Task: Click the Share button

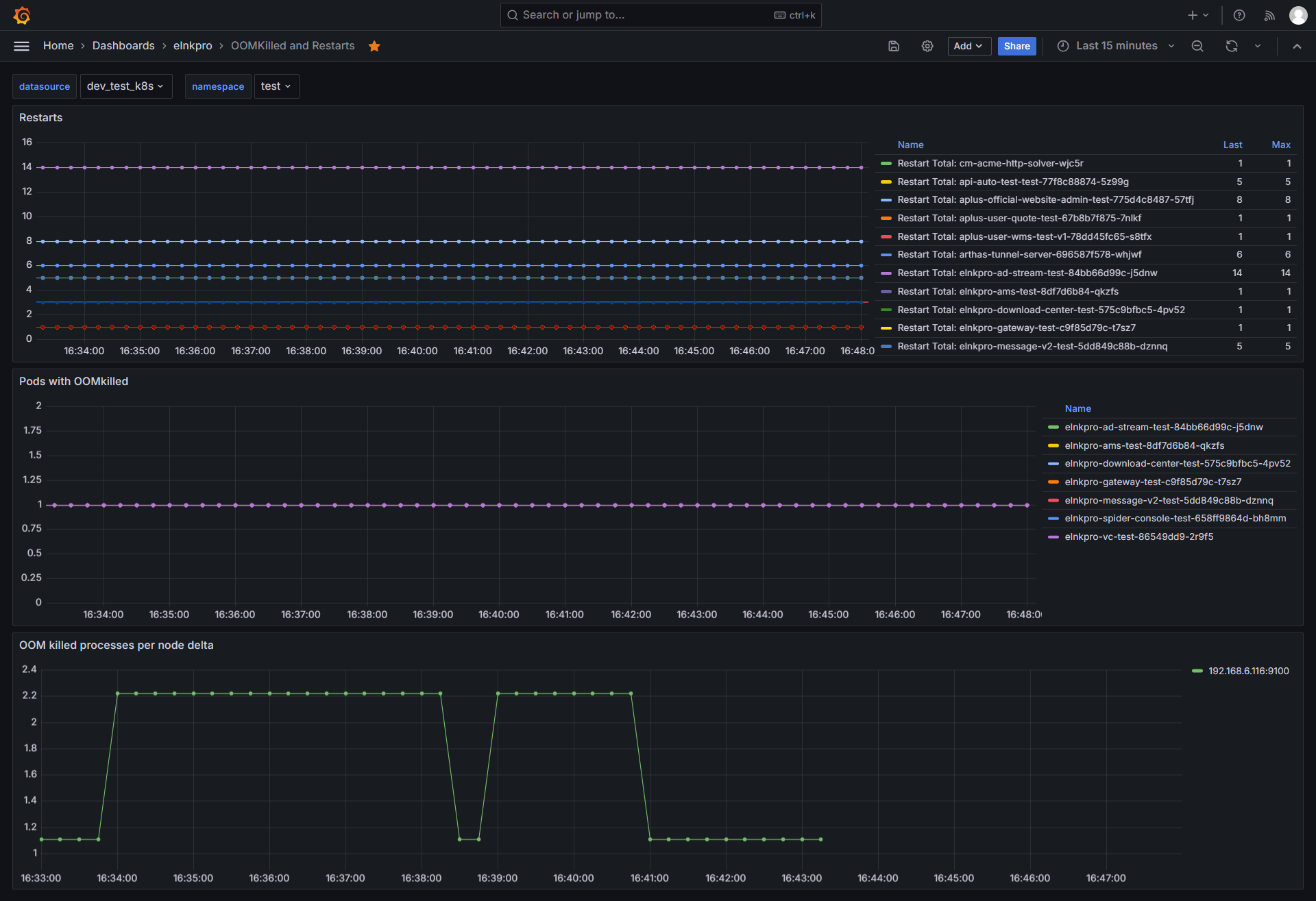Action: pyautogui.click(x=1016, y=46)
